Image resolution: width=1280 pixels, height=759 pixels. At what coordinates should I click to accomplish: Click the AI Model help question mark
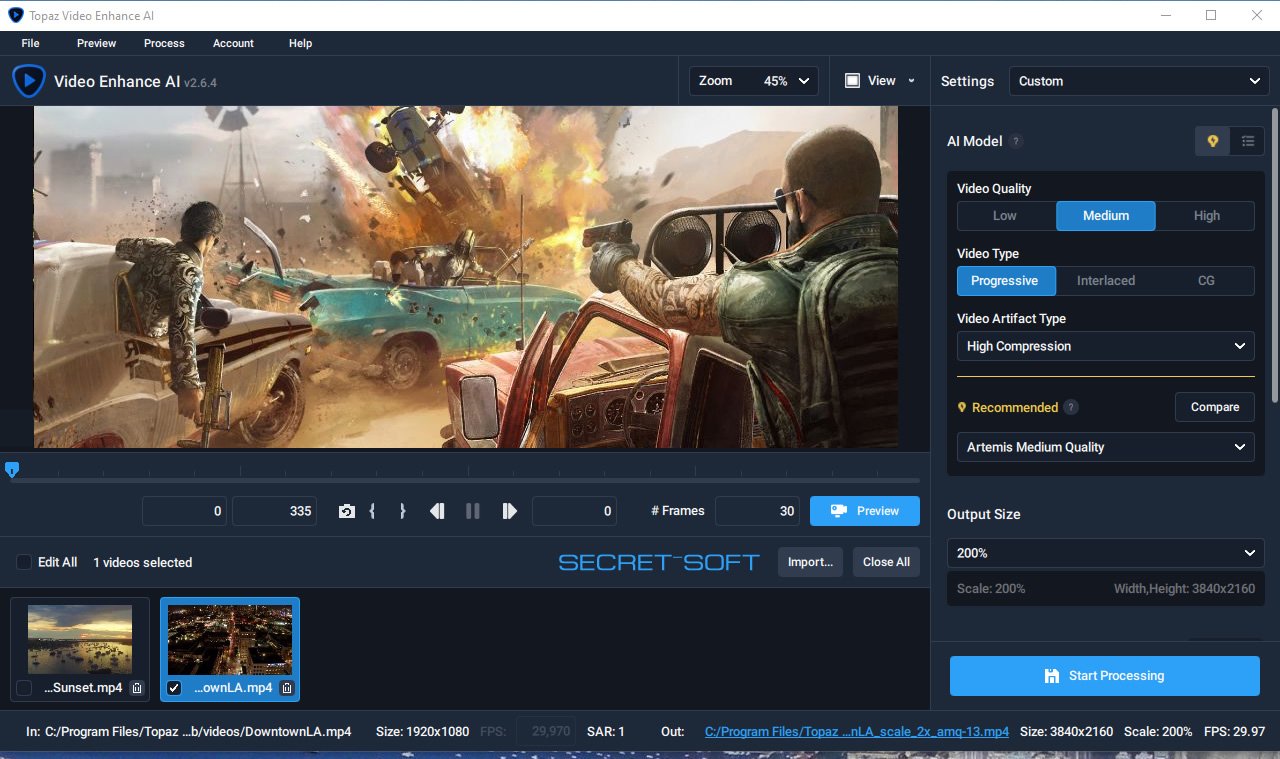tap(1016, 142)
